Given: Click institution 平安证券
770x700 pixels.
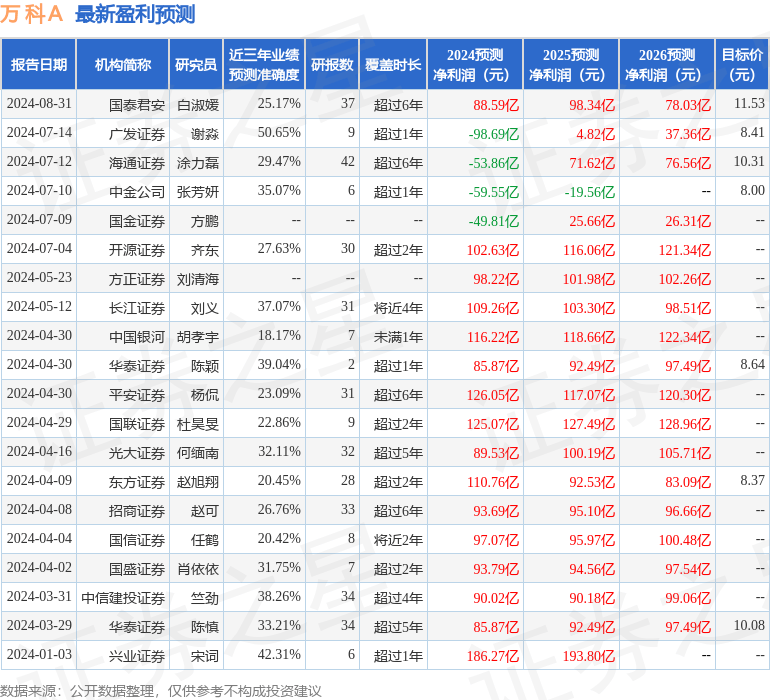Looking at the screenshot, I should pyautogui.click(x=137, y=395).
